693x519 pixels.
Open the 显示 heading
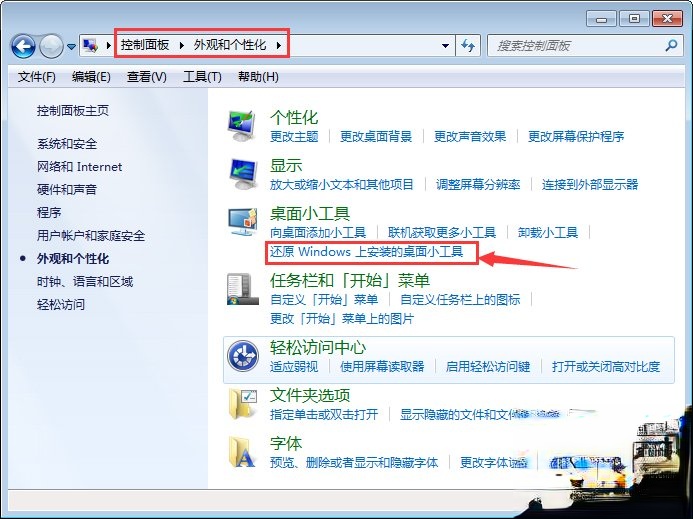point(286,166)
